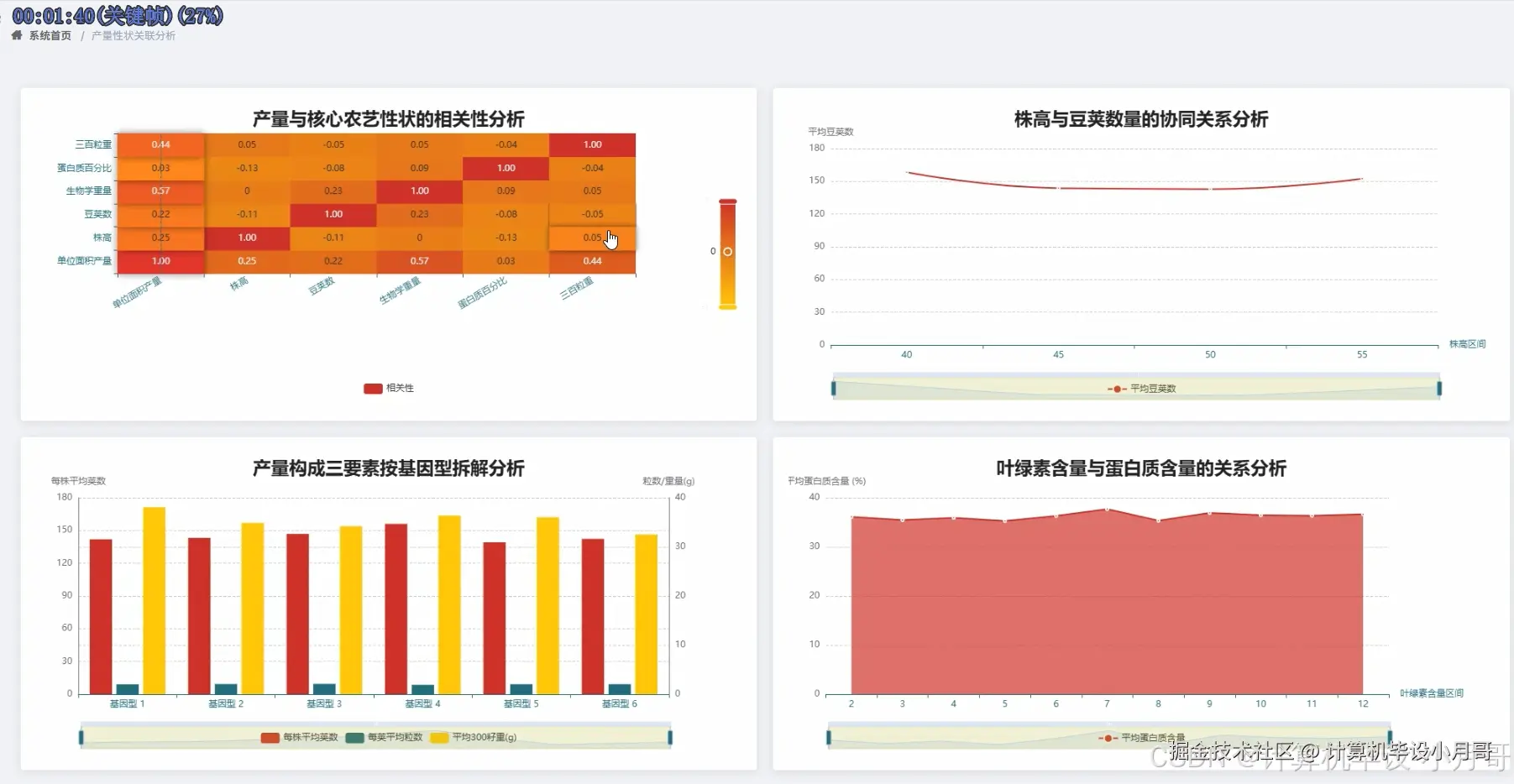The height and width of the screenshot is (784, 1514).
Task: Click the left zoom handle under the 基因型 bar chart
Action: coord(81,738)
